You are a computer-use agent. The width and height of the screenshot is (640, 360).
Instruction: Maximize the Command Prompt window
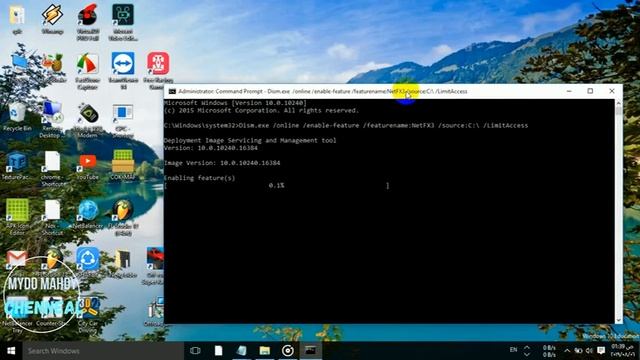point(590,91)
